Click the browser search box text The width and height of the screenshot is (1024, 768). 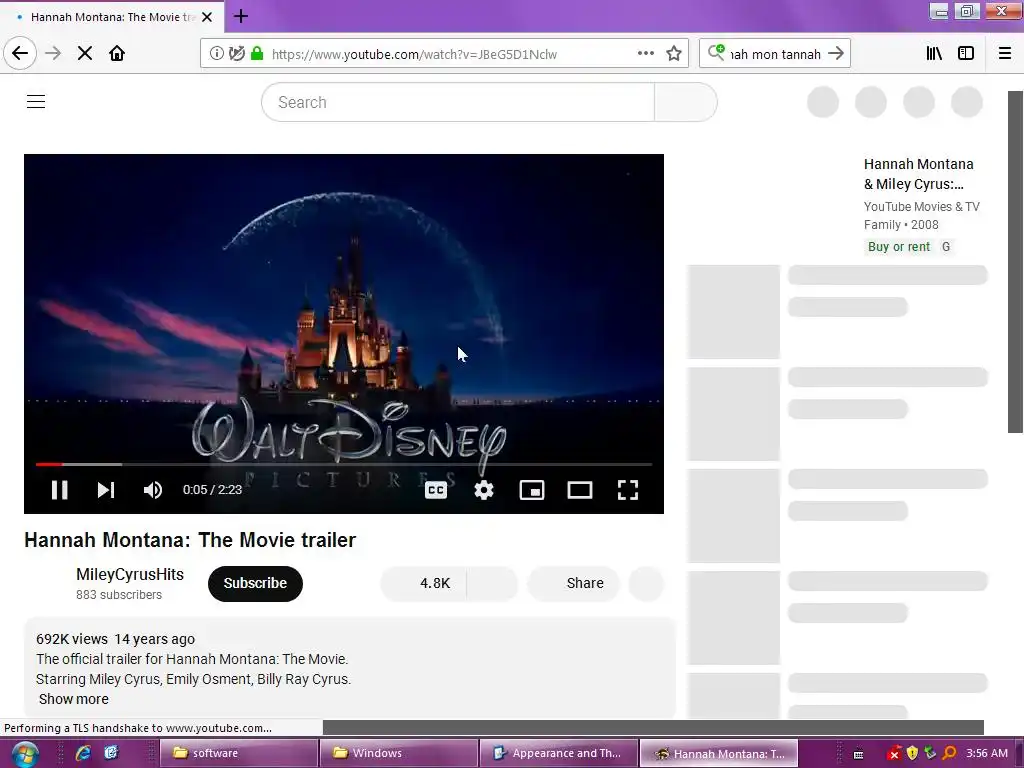point(775,54)
